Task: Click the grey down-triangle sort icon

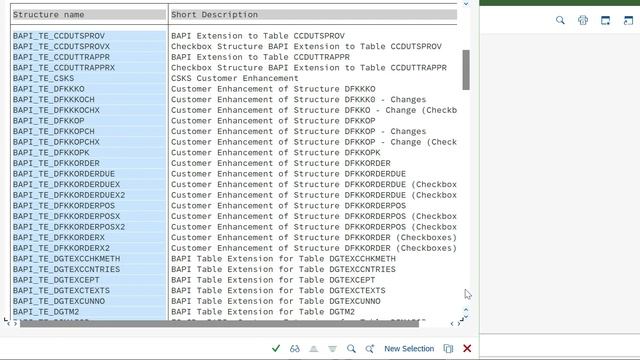Action: coord(332,349)
